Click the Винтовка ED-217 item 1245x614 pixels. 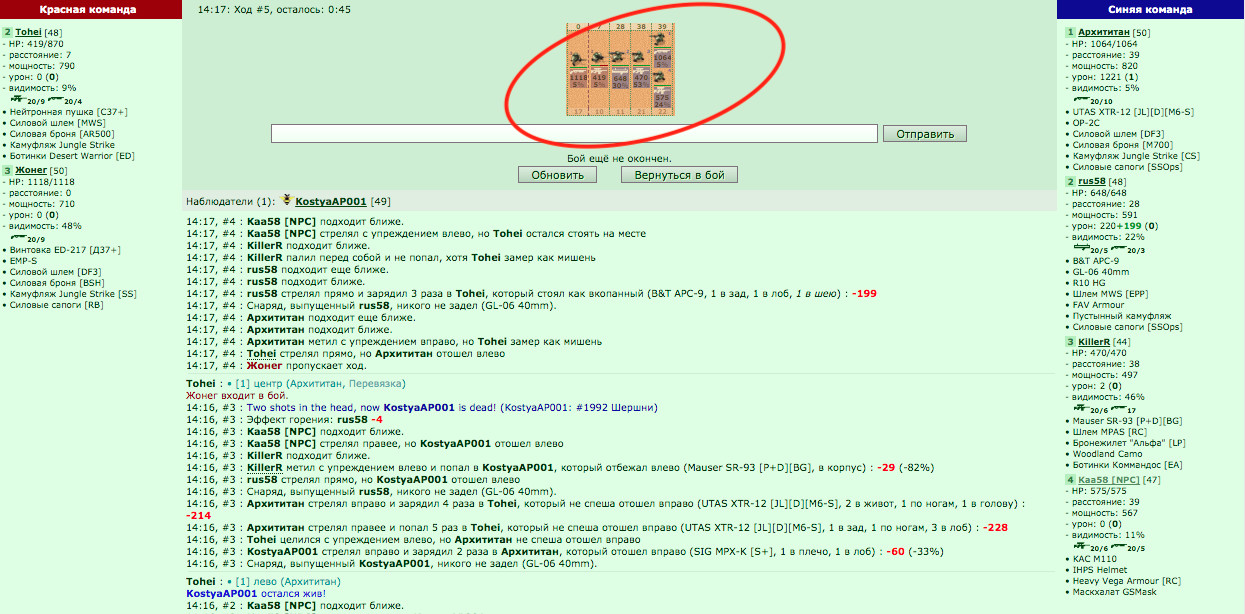point(67,249)
